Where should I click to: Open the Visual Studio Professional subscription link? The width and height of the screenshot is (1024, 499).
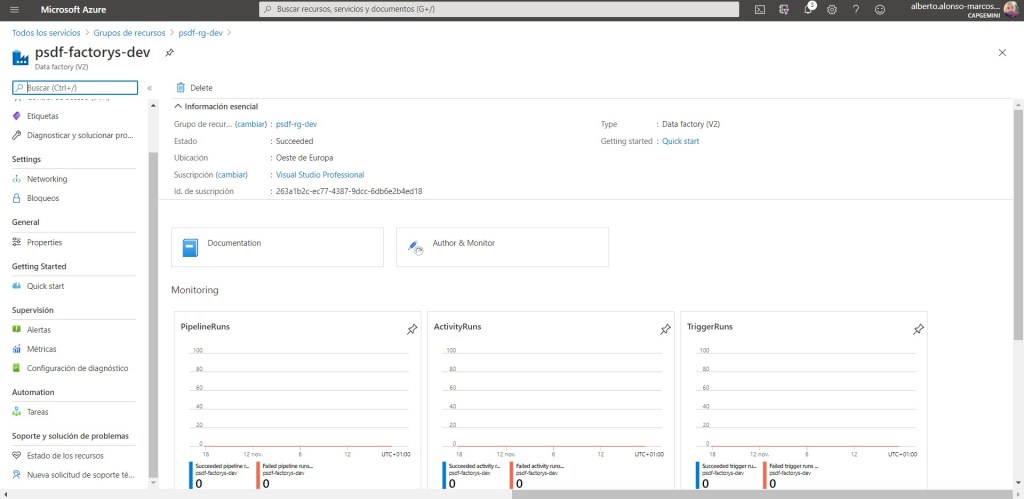[319, 175]
